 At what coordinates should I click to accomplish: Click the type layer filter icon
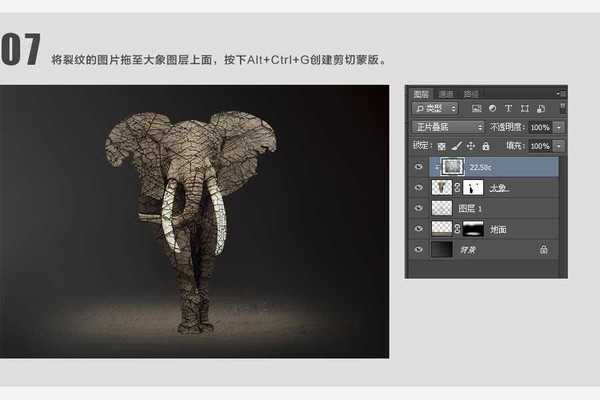507,108
